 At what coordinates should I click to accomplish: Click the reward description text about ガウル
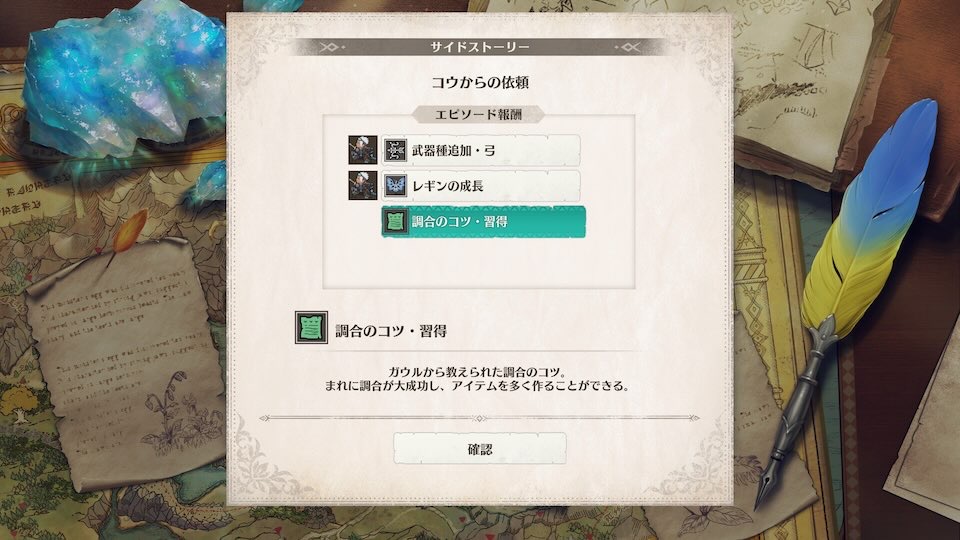pyautogui.click(x=477, y=379)
